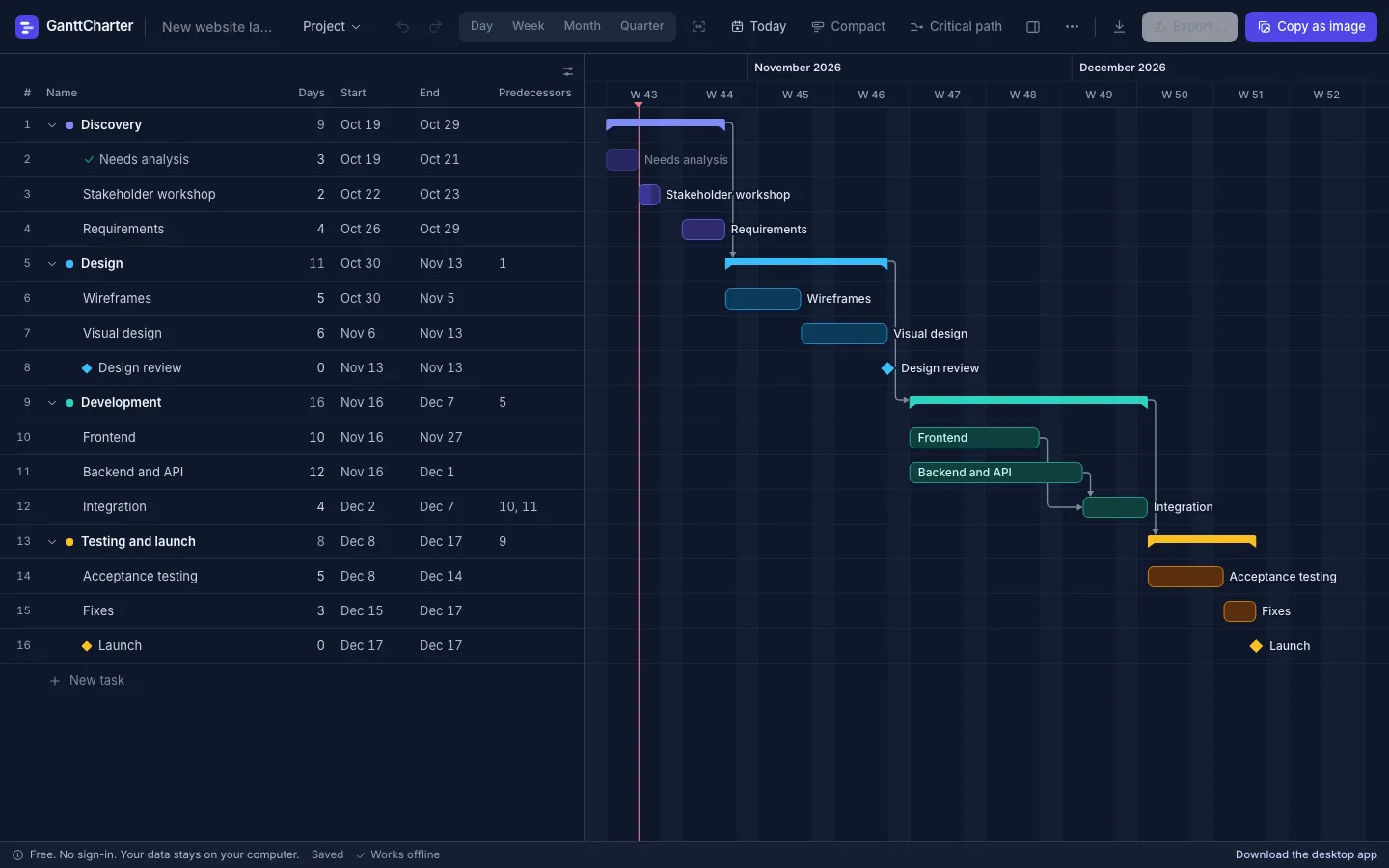The image size is (1389, 868).
Task: Open the Project dropdown menu
Action: click(331, 27)
